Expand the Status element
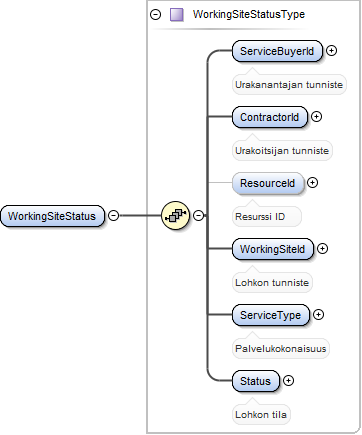The width and height of the screenshot is (362, 435). [288, 381]
